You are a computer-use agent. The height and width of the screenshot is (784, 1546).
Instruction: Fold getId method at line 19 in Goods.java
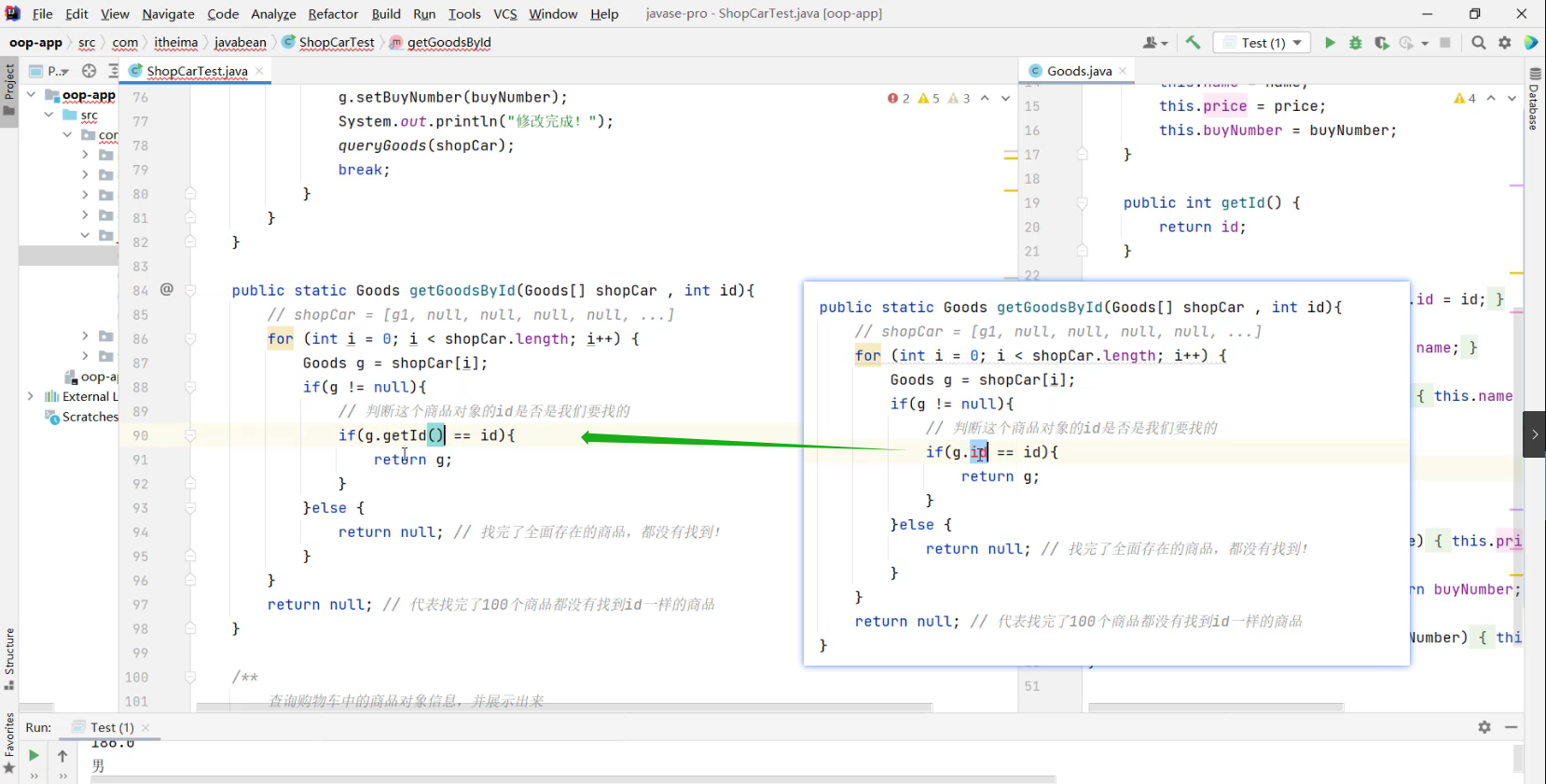click(x=1083, y=203)
